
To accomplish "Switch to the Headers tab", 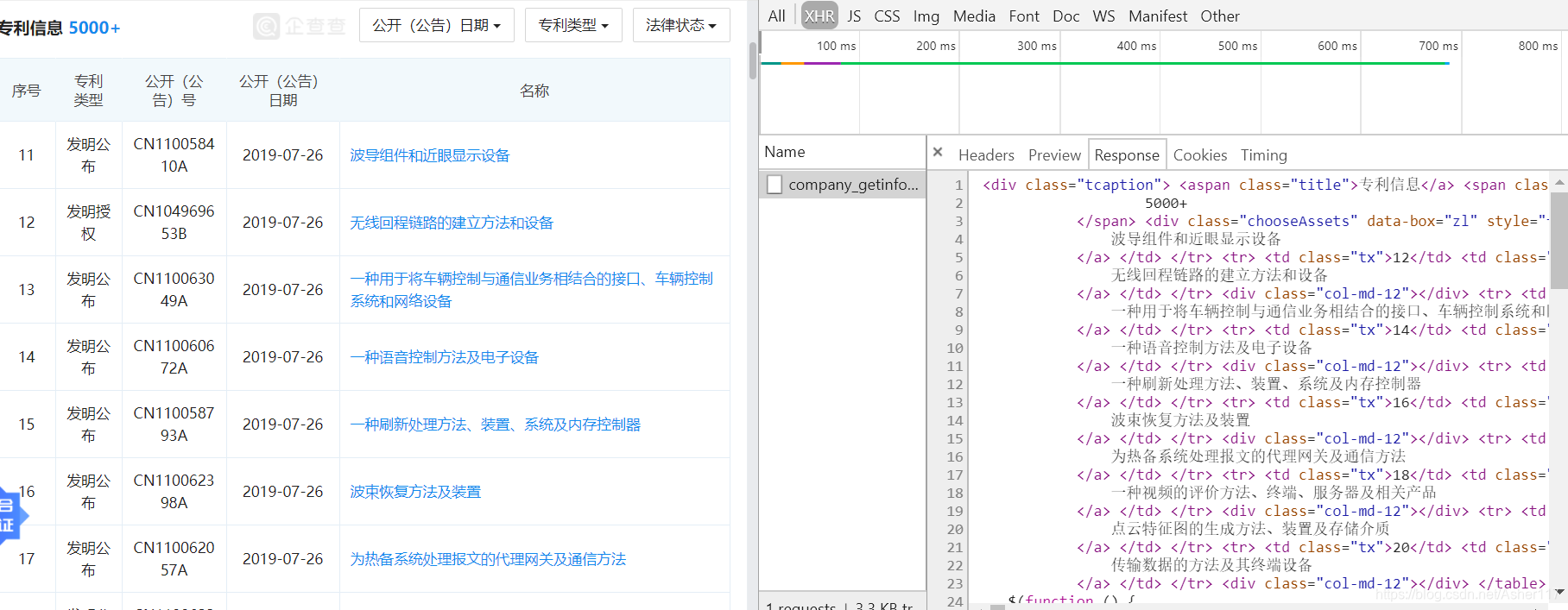I will click(986, 155).
